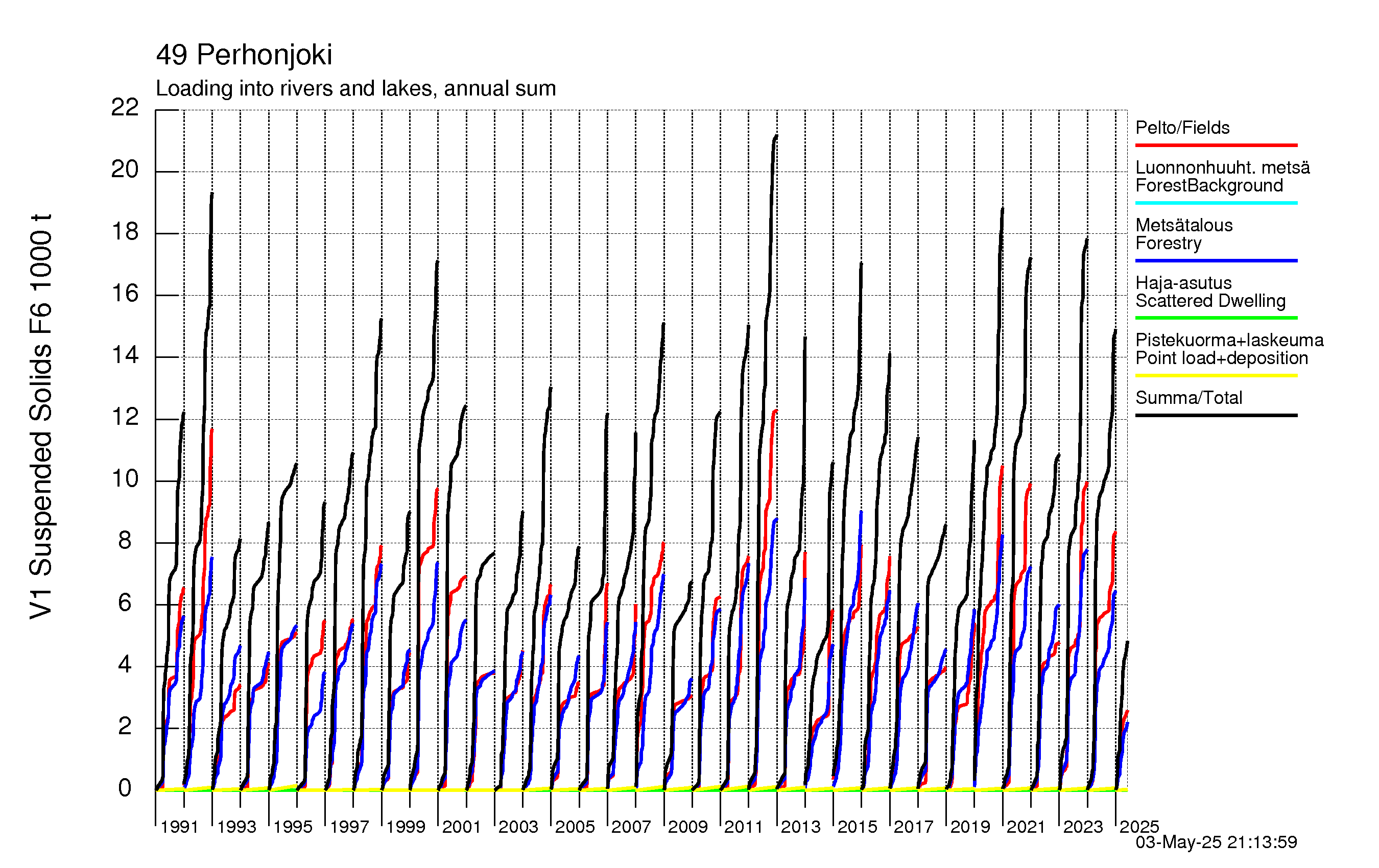Viewport: 1379px width, 868px height.
Task: Click x-axis year label 2015
Action: (x=858, y=827)
